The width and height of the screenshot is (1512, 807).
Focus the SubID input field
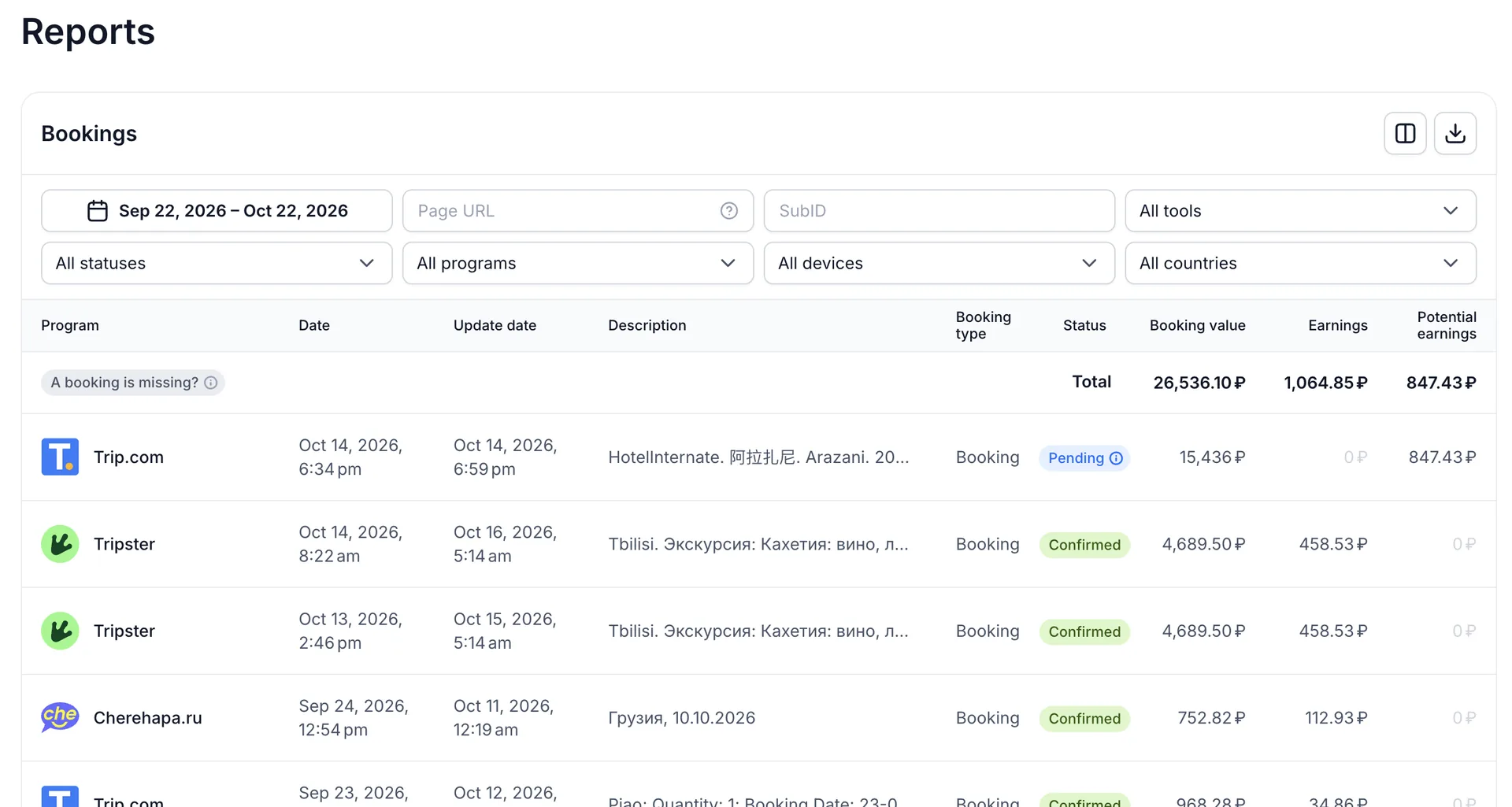tap(939, 211)
